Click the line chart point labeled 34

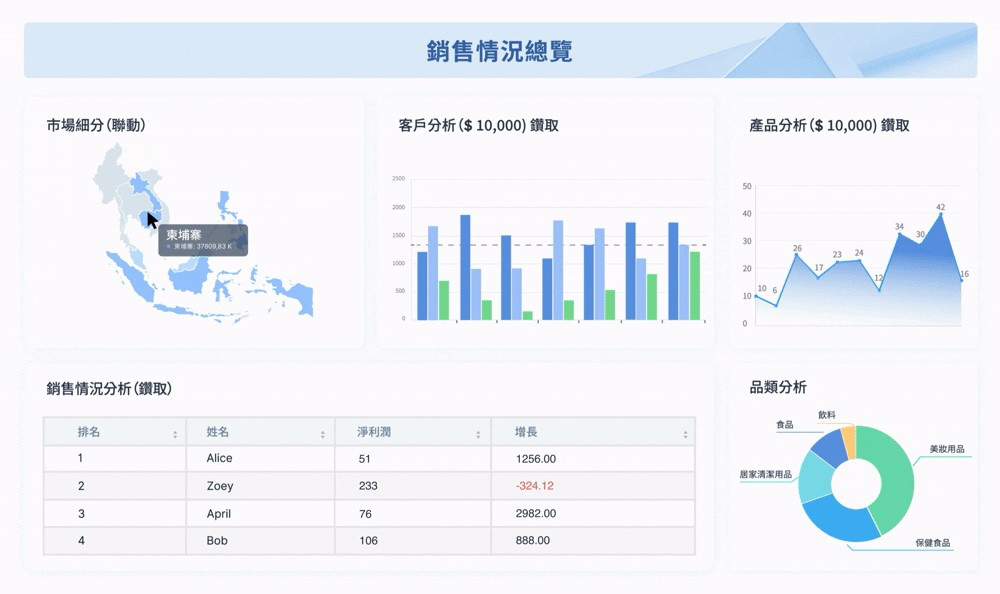900,234
